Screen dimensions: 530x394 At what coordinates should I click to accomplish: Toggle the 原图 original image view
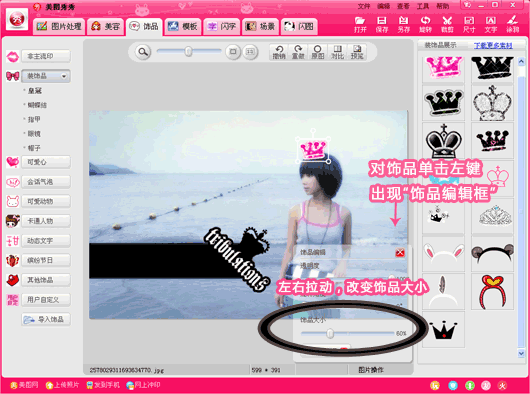point(317,52)
